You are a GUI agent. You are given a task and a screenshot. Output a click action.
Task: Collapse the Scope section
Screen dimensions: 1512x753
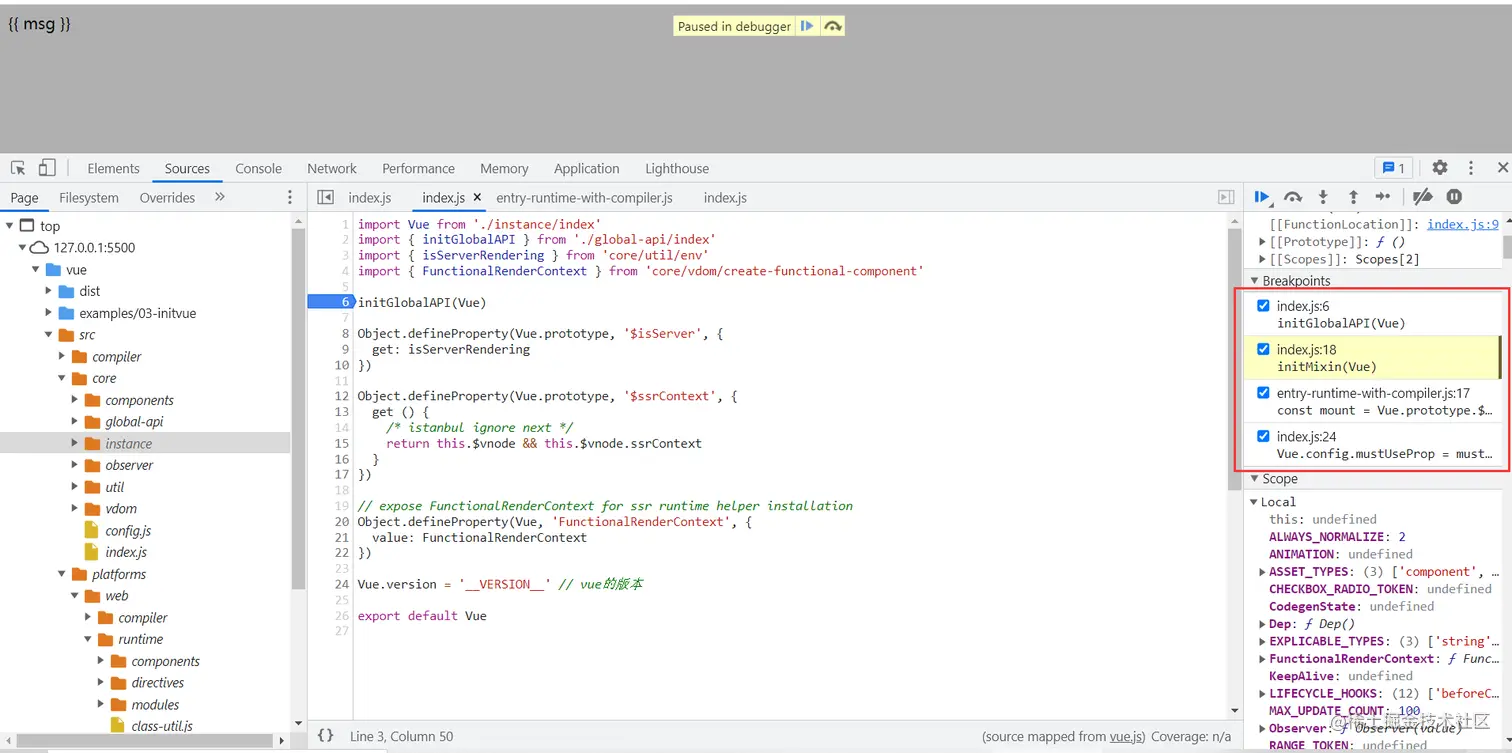pos(1254,479)
